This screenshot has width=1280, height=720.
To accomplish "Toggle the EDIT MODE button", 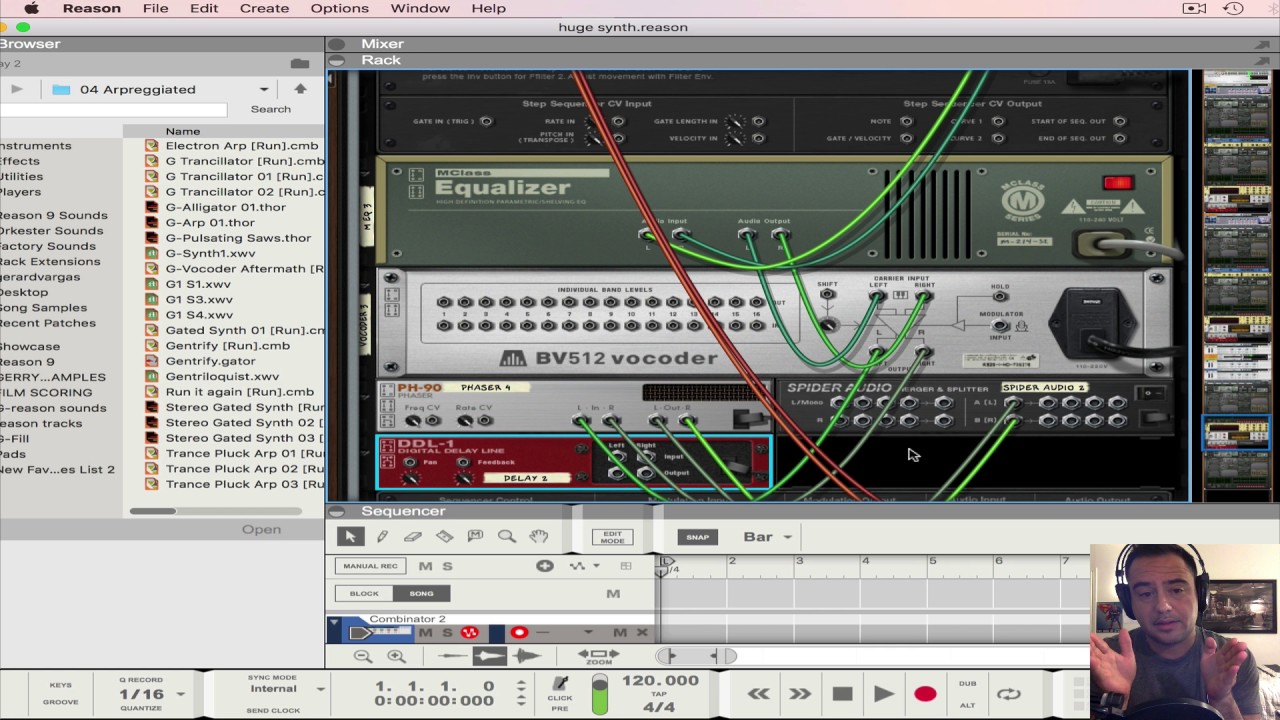I will pos(612,537).
